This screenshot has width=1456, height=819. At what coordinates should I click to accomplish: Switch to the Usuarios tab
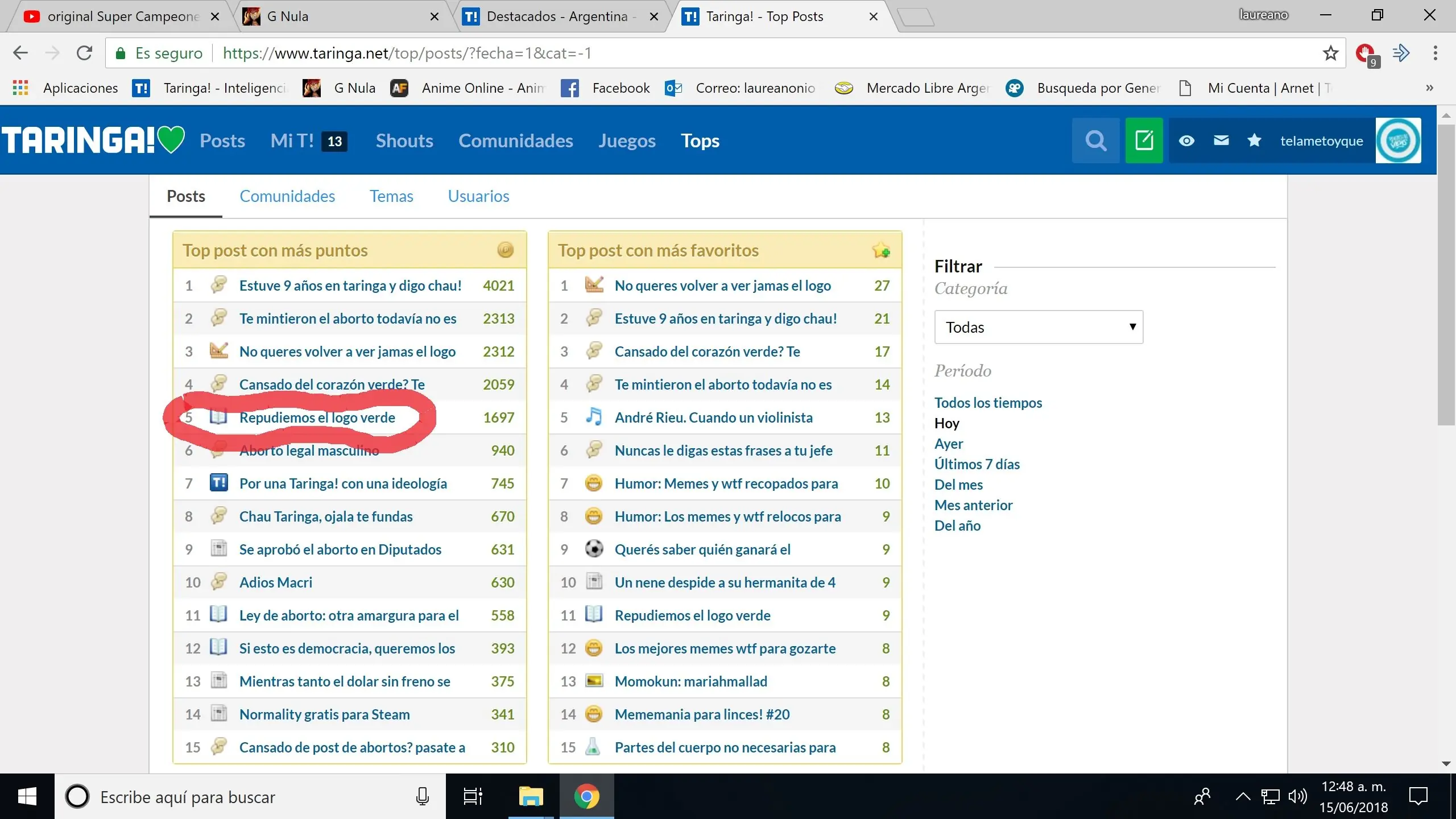(478, 196)
